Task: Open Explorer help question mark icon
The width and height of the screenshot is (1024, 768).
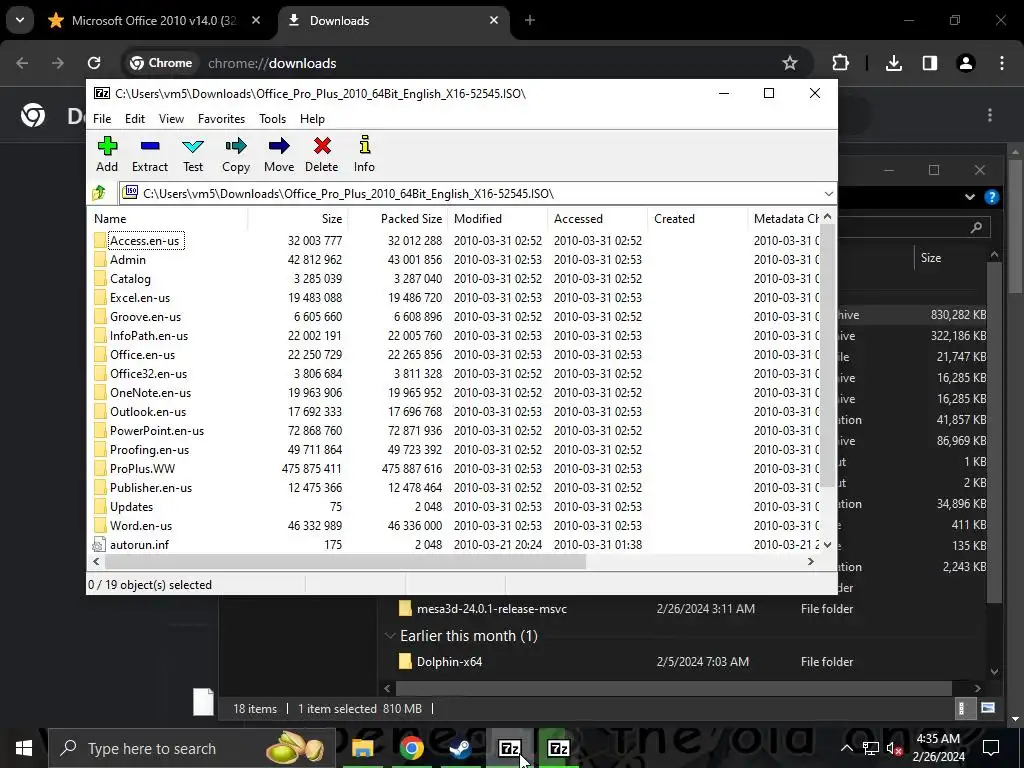Action: (x=991, y=197)
